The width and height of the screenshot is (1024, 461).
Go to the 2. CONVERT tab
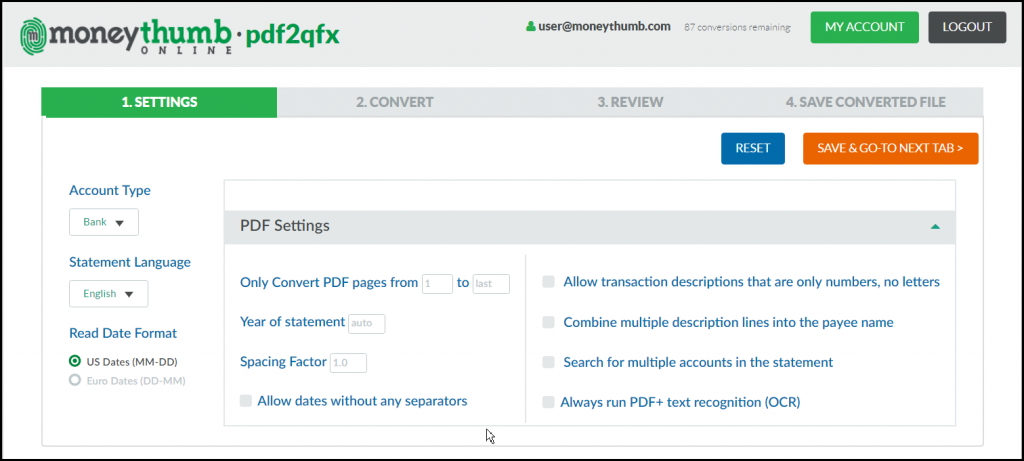pos(394,103)
